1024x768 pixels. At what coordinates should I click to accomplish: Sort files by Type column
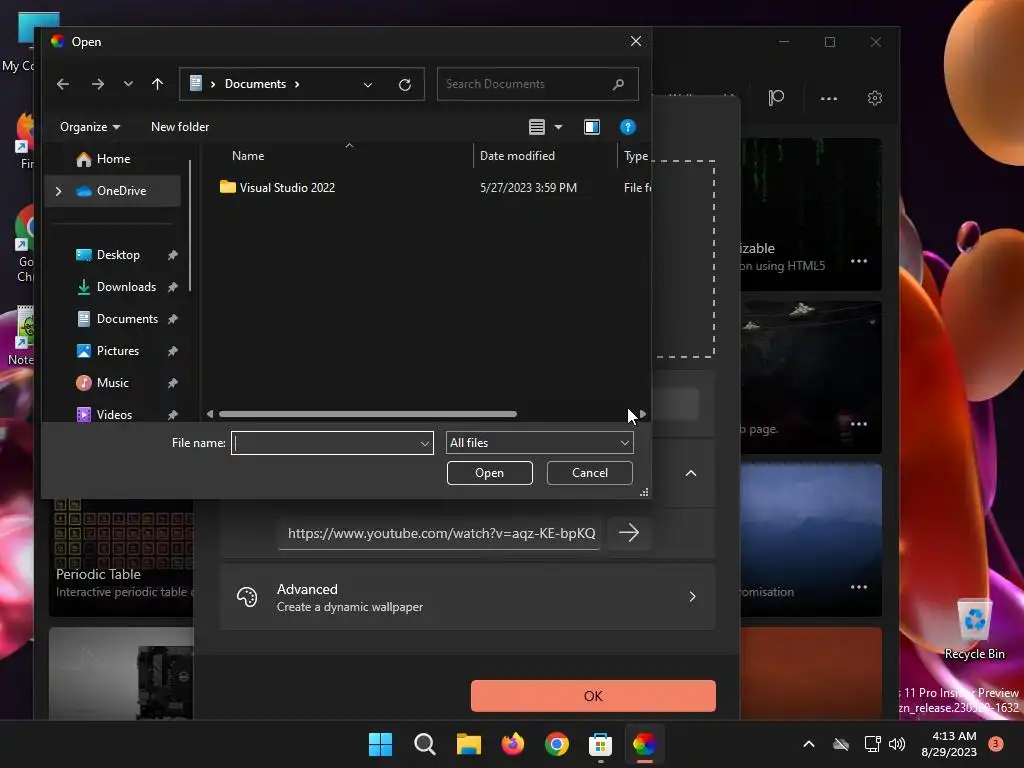click(635, 156)
